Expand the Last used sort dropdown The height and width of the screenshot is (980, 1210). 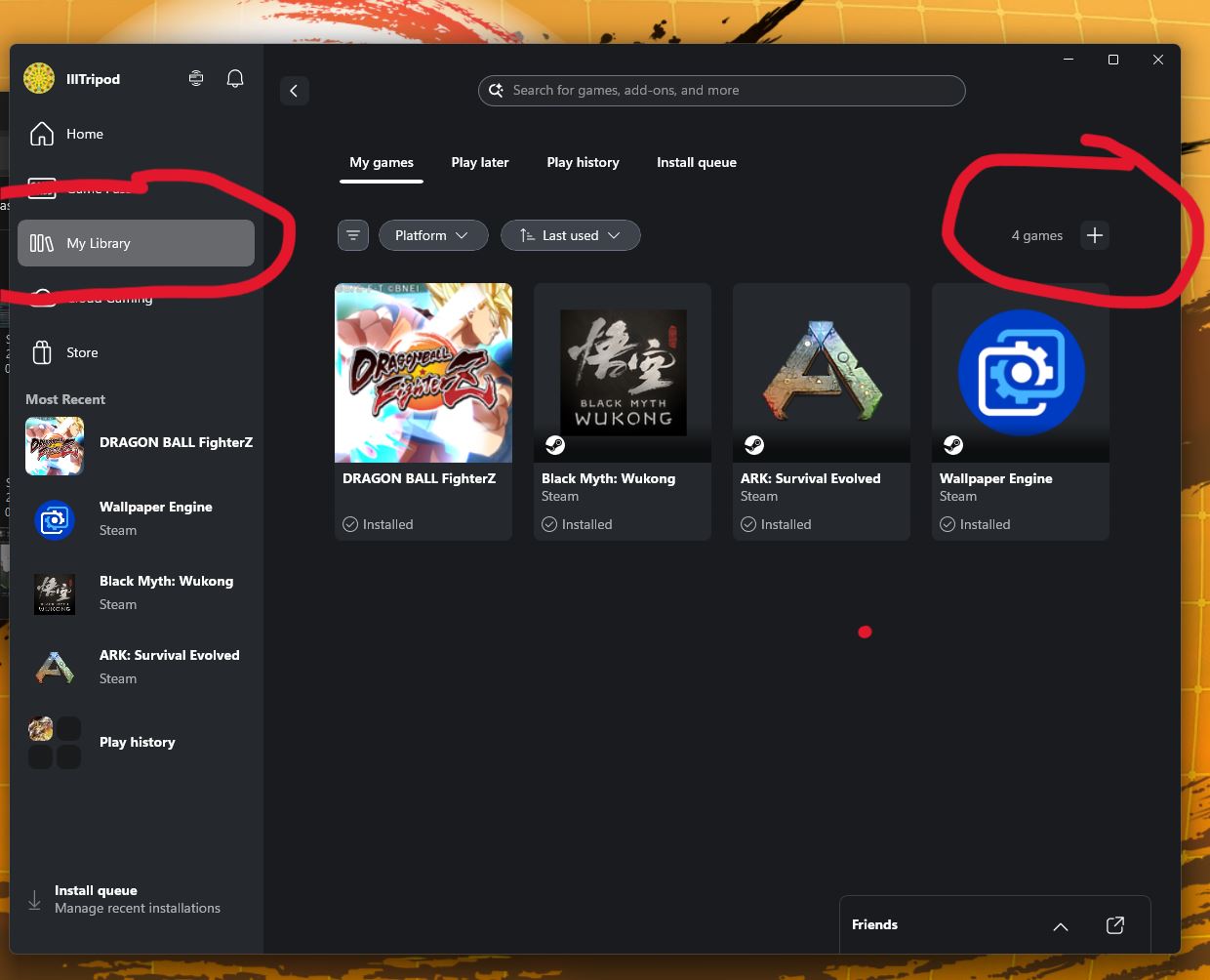pyautogui.click(x=571, y=235)
